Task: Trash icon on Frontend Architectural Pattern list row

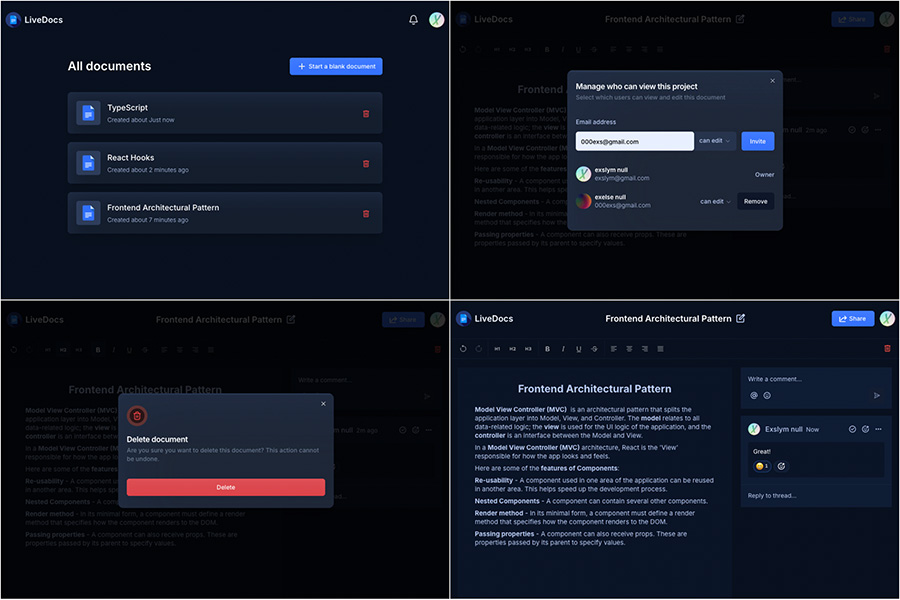Action: click(x=366, y=214)
